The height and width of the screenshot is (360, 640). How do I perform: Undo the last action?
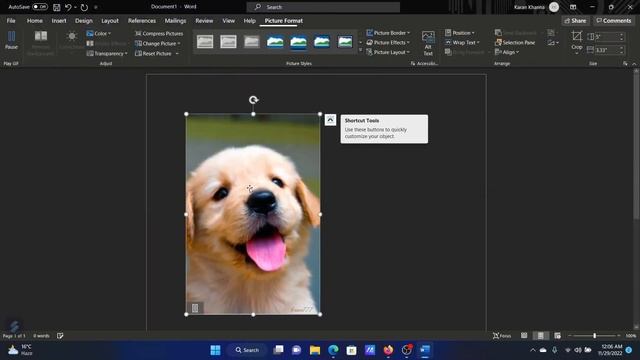[x=68, y=7]
